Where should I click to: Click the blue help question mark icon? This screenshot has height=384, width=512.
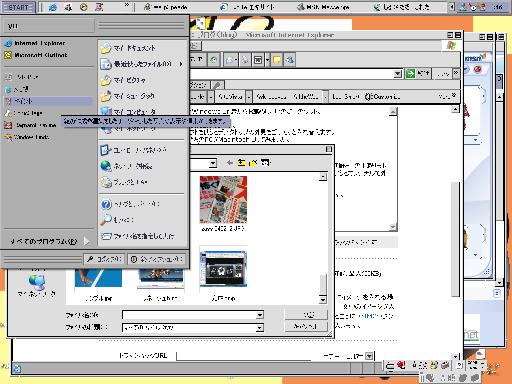(106, 204)
